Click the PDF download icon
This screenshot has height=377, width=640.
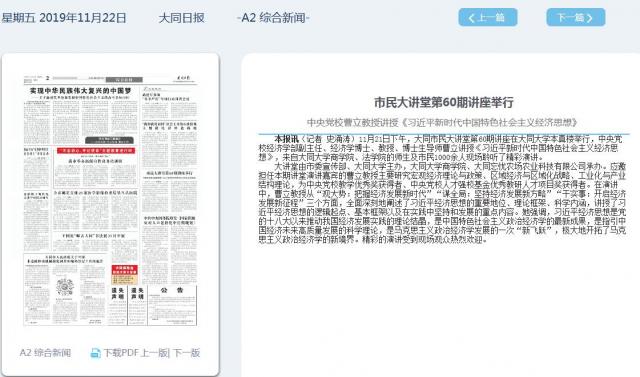pyautogui.click(x=95, y=353)
